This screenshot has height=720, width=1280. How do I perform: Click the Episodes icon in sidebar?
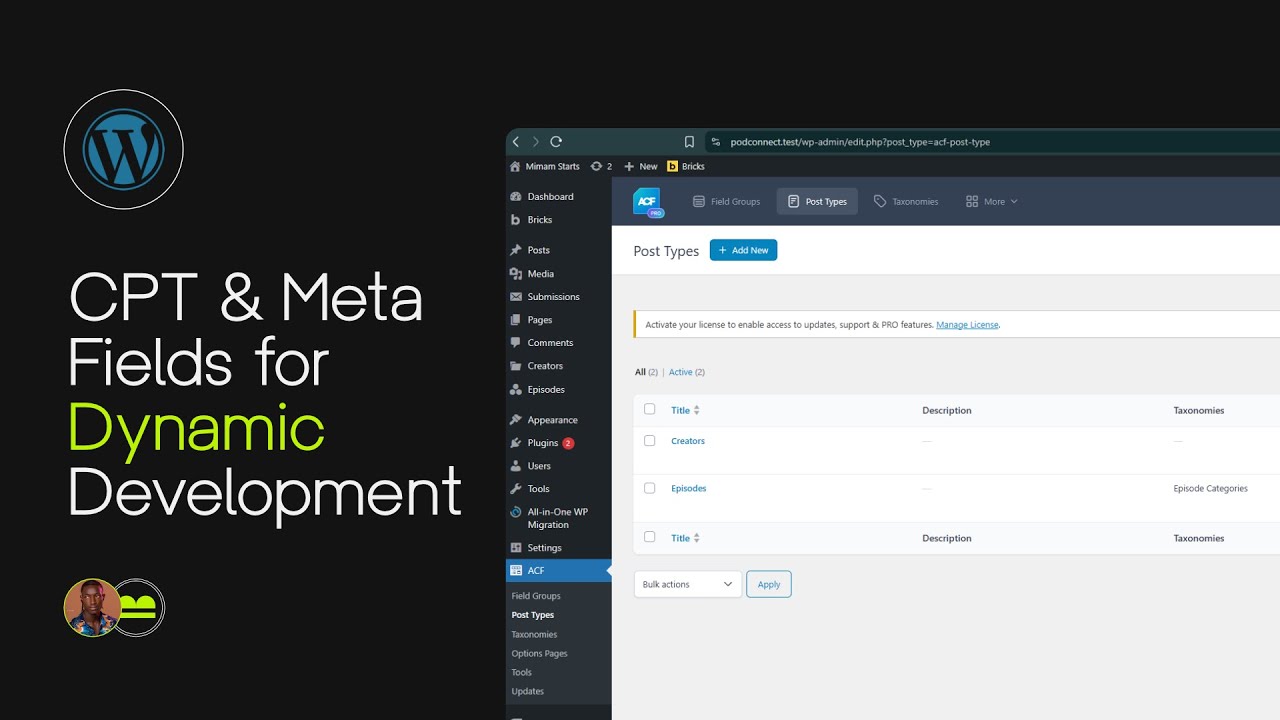coord(516,390)
